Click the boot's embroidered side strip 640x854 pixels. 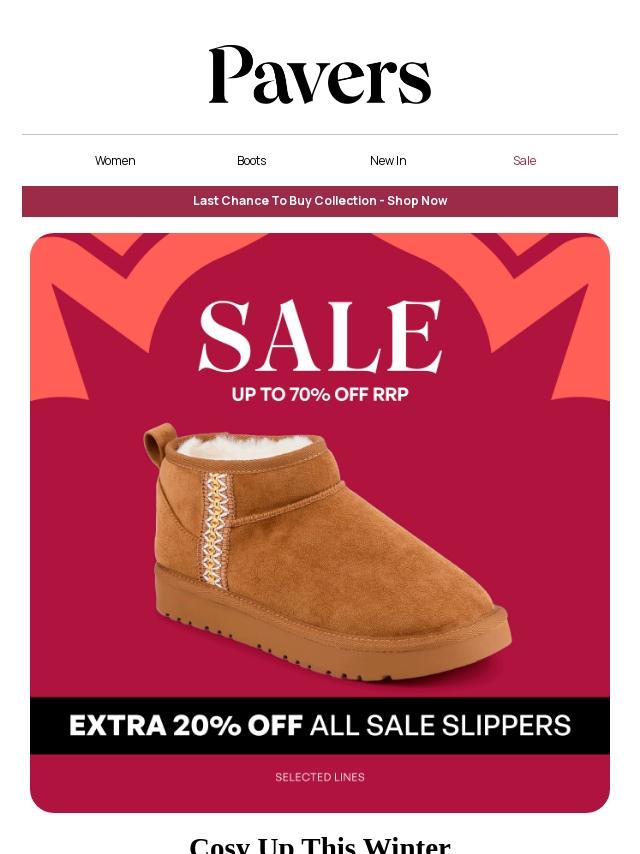point(216,528)
